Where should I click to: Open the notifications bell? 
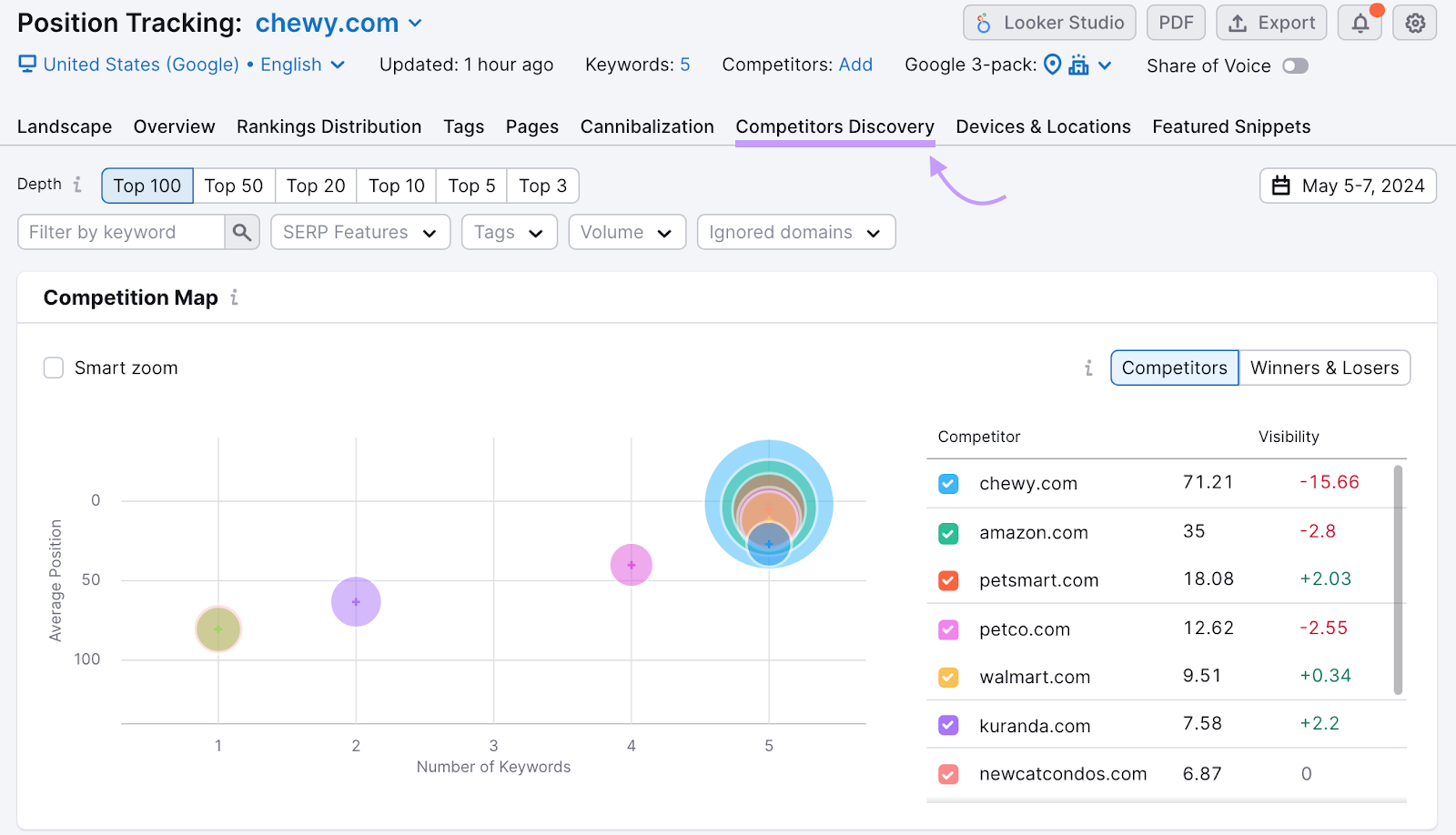tap(1360, 22)
